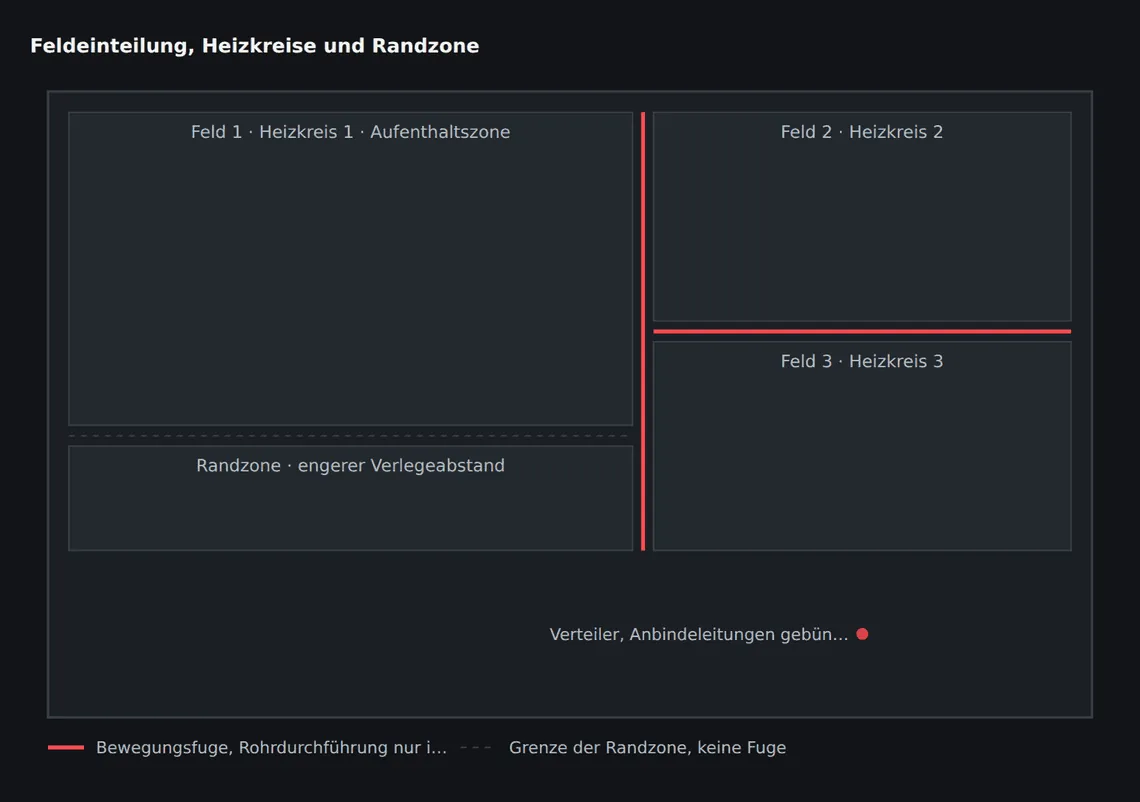The width and height of the screenshot is (1140, 802).
Task: Select the label 'Feld 2 · Heizkreis 2'
Action: (862, 132)
